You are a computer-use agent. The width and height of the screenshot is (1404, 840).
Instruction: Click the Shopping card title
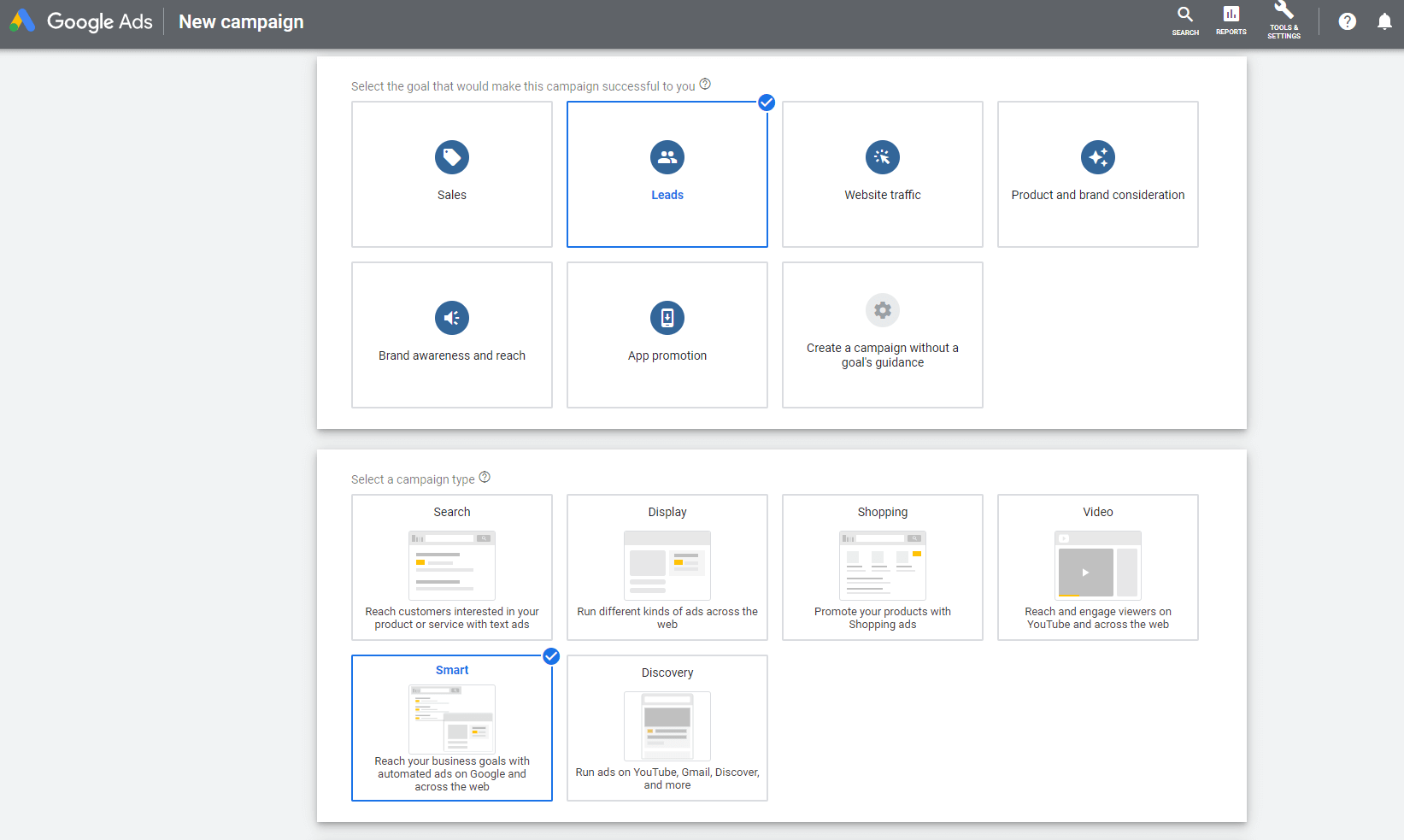[x=883, y=512]
